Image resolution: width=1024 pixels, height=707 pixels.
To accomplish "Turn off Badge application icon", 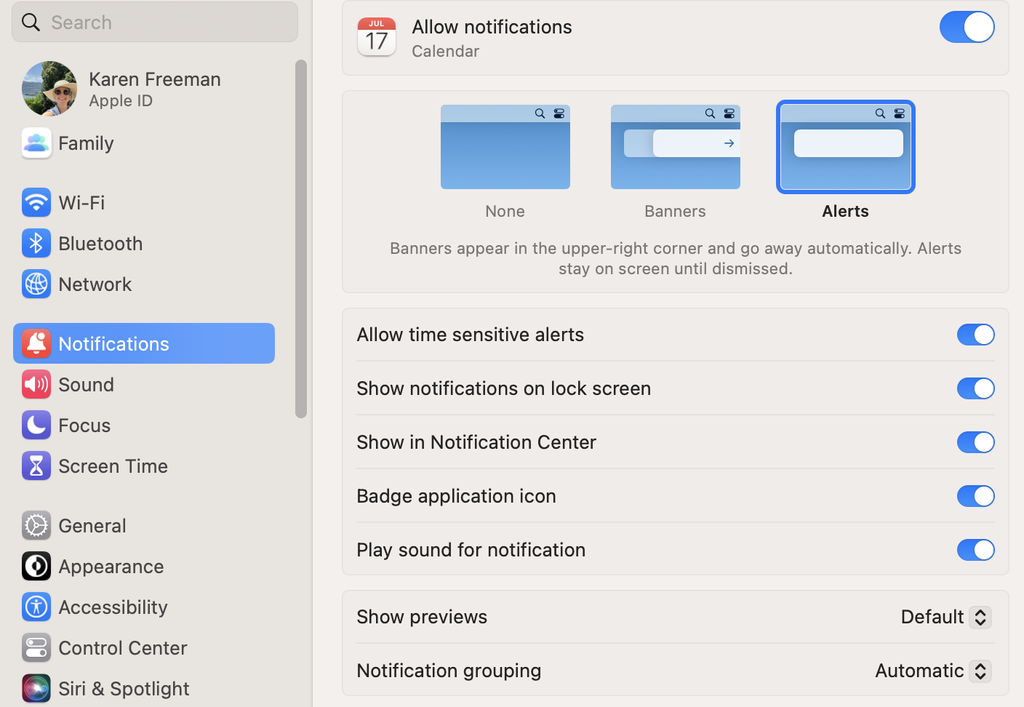I will click(x=975, y=496).
